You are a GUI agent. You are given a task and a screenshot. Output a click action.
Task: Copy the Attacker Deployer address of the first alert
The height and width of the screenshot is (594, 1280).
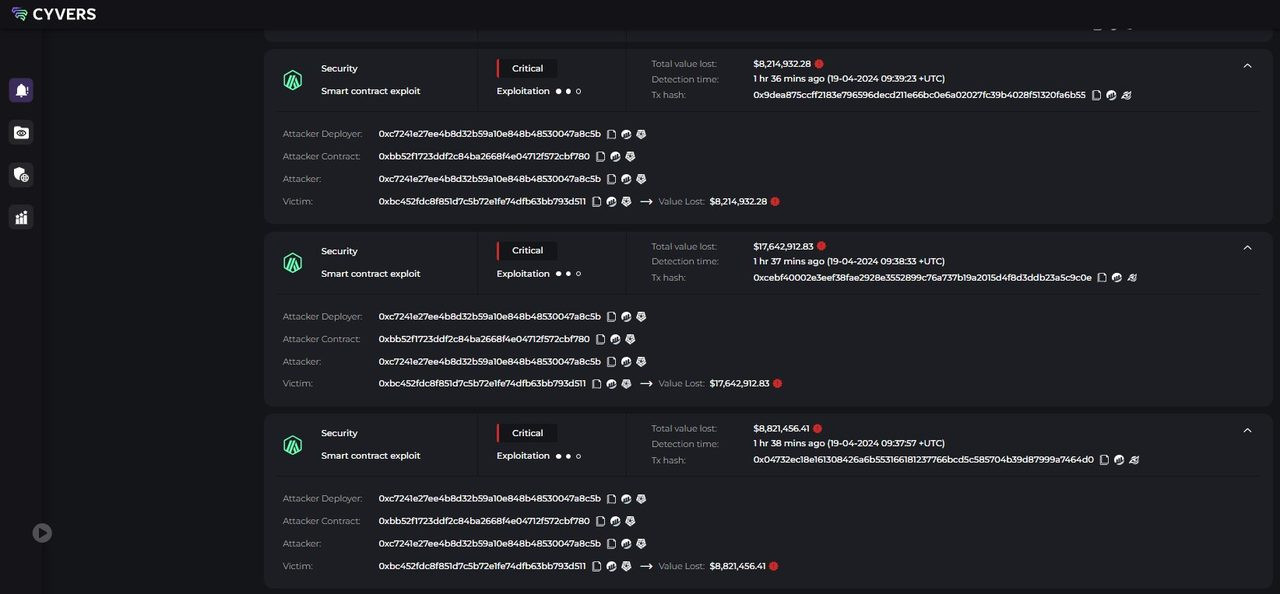click(611, 133)
